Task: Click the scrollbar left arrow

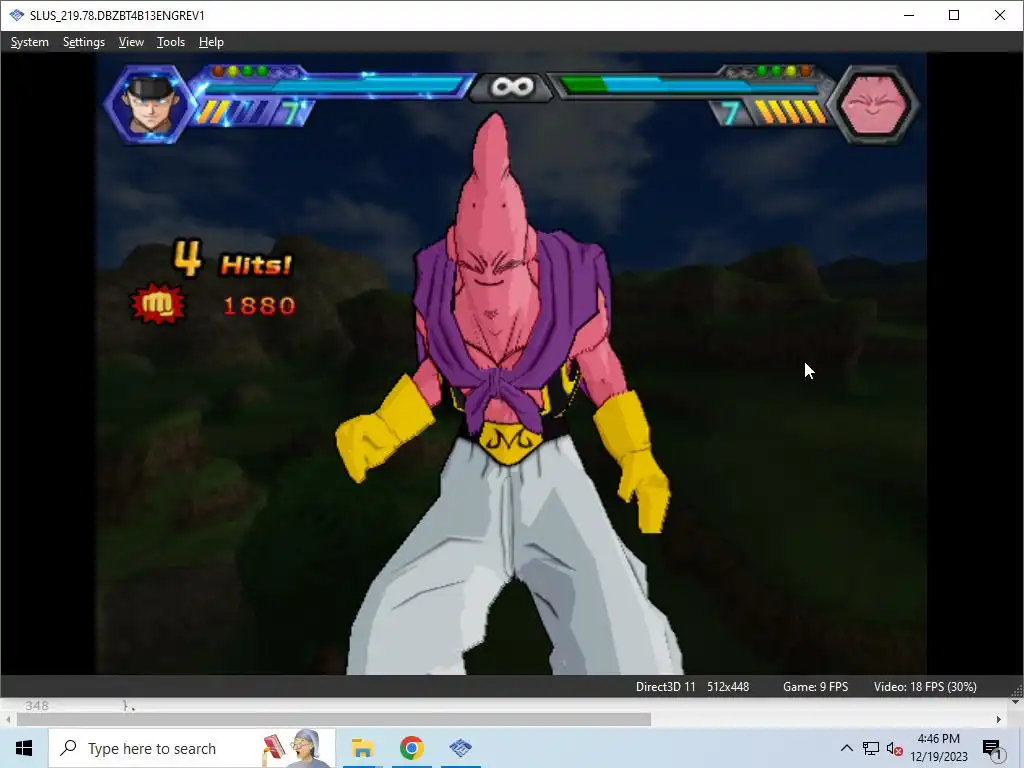Action: tap(8, 720)
